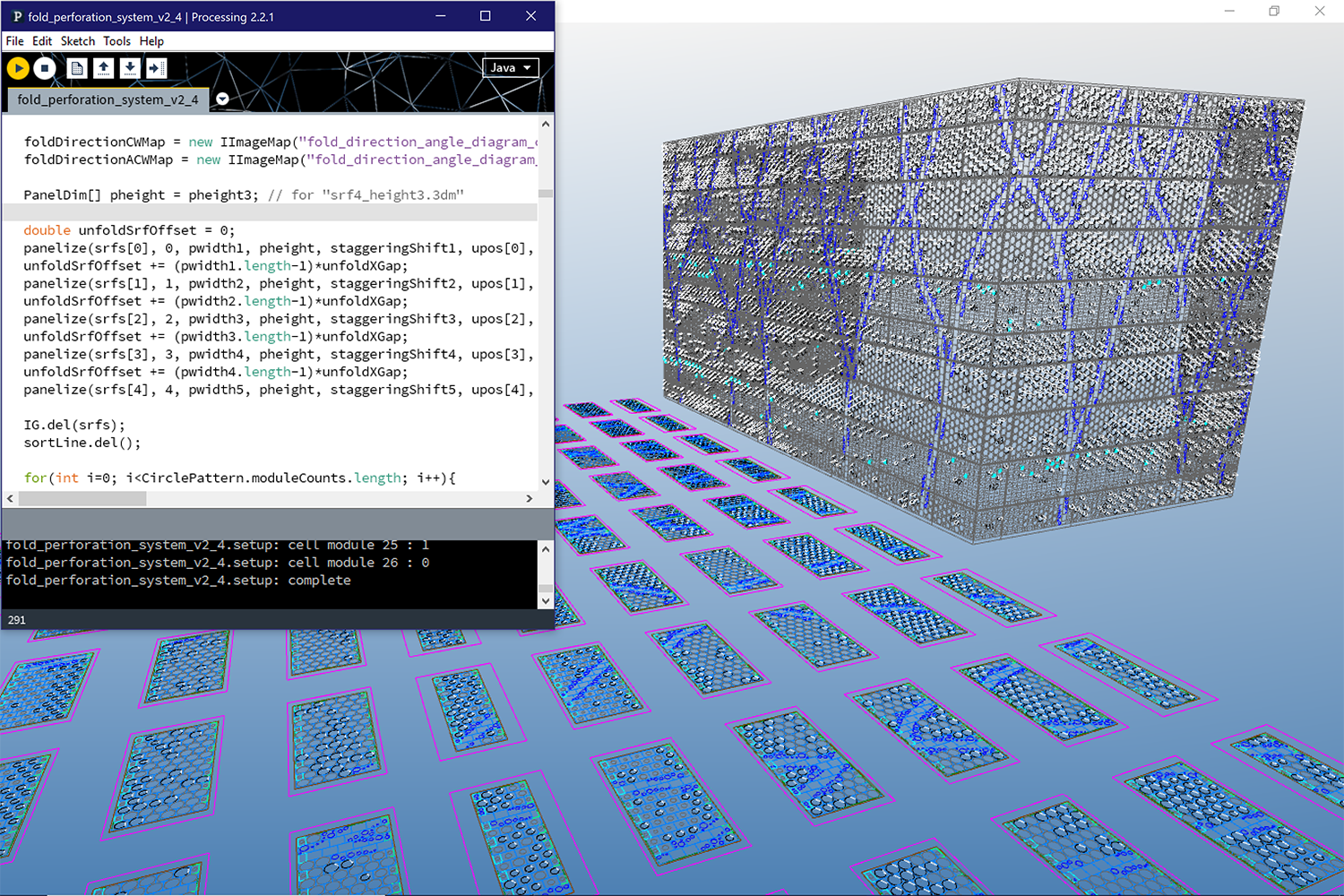Click the editor horizontal scroll-right arrow
The width and height of the screenshot is (1344, 896).
pos(529,498)
